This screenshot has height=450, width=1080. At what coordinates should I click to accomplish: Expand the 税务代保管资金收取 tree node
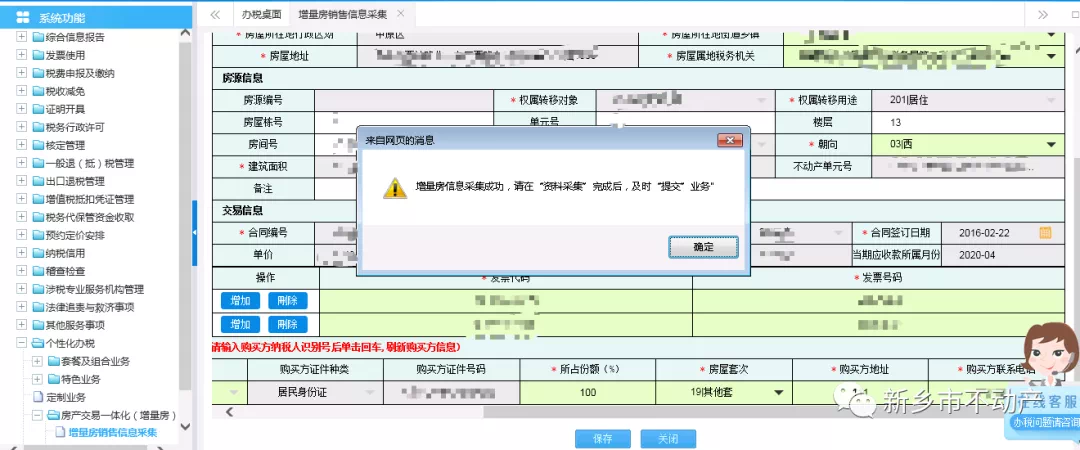click(21, 217)
